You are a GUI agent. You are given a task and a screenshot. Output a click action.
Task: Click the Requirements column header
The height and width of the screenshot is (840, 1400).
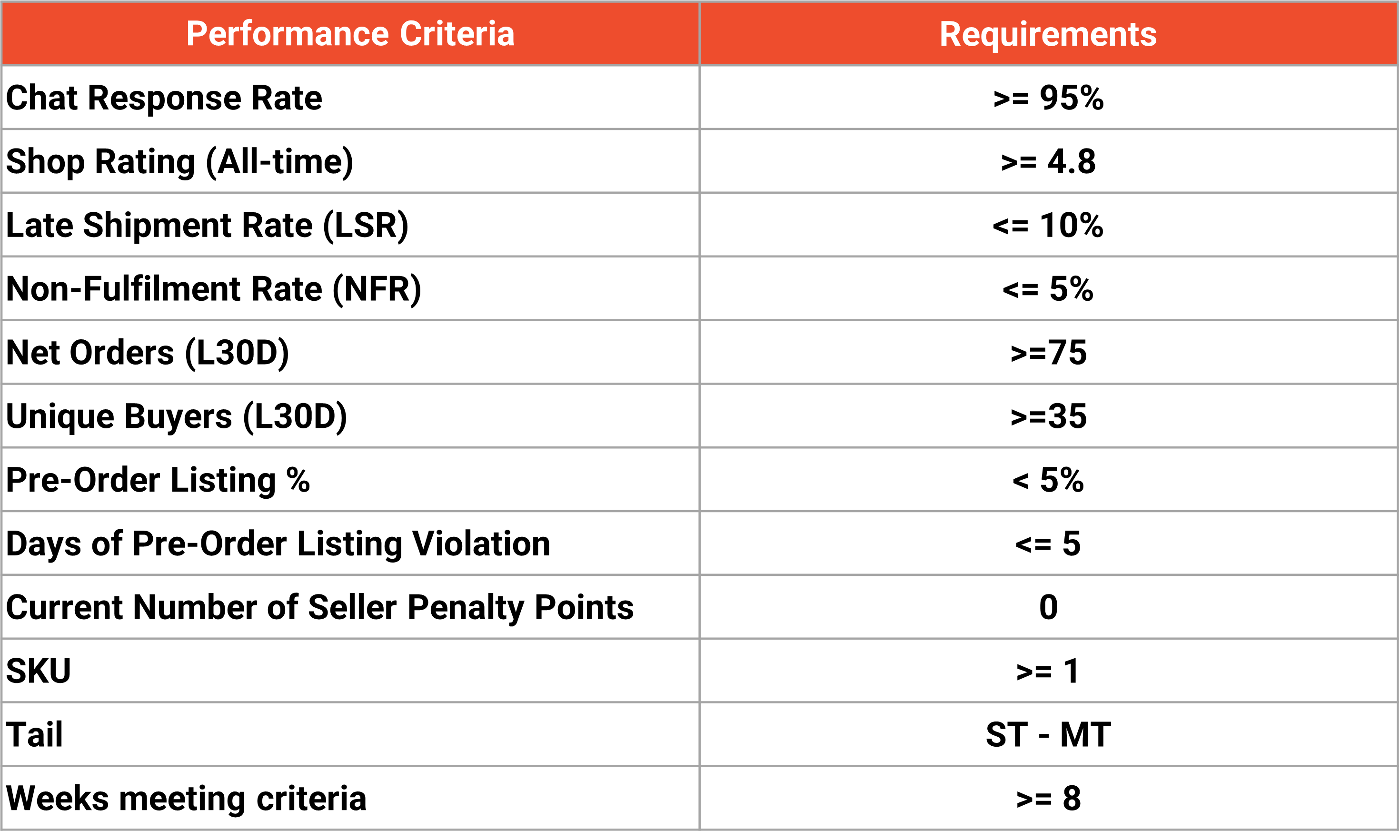pyautogui.click(x=1048, y=34)
